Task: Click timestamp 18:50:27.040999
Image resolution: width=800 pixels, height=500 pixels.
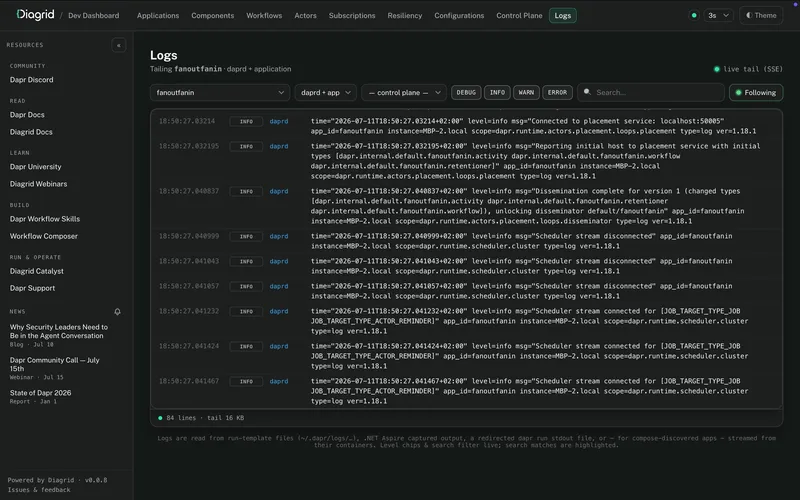Action: coord(189,236)
